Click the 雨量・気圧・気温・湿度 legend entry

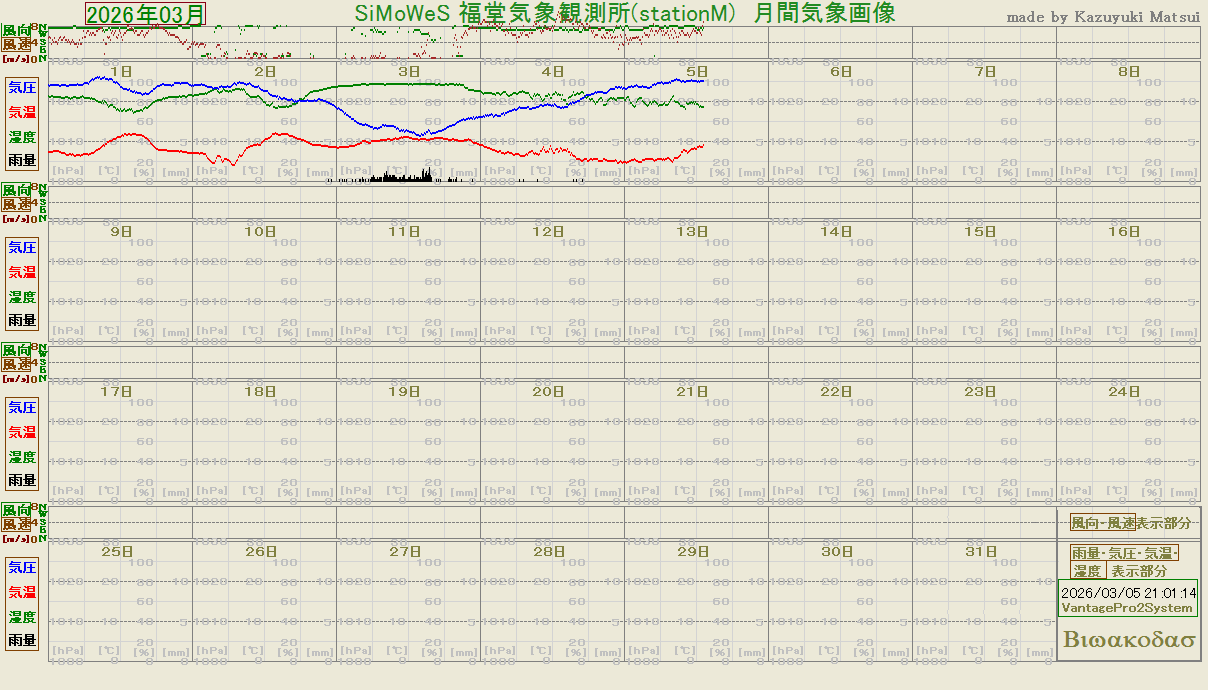1125,562
